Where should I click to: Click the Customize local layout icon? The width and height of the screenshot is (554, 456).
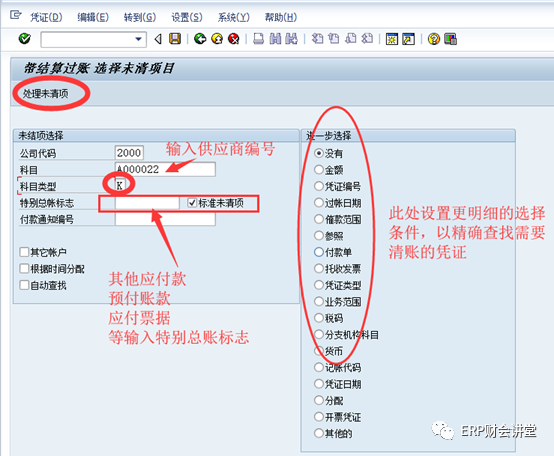point(450,39)
